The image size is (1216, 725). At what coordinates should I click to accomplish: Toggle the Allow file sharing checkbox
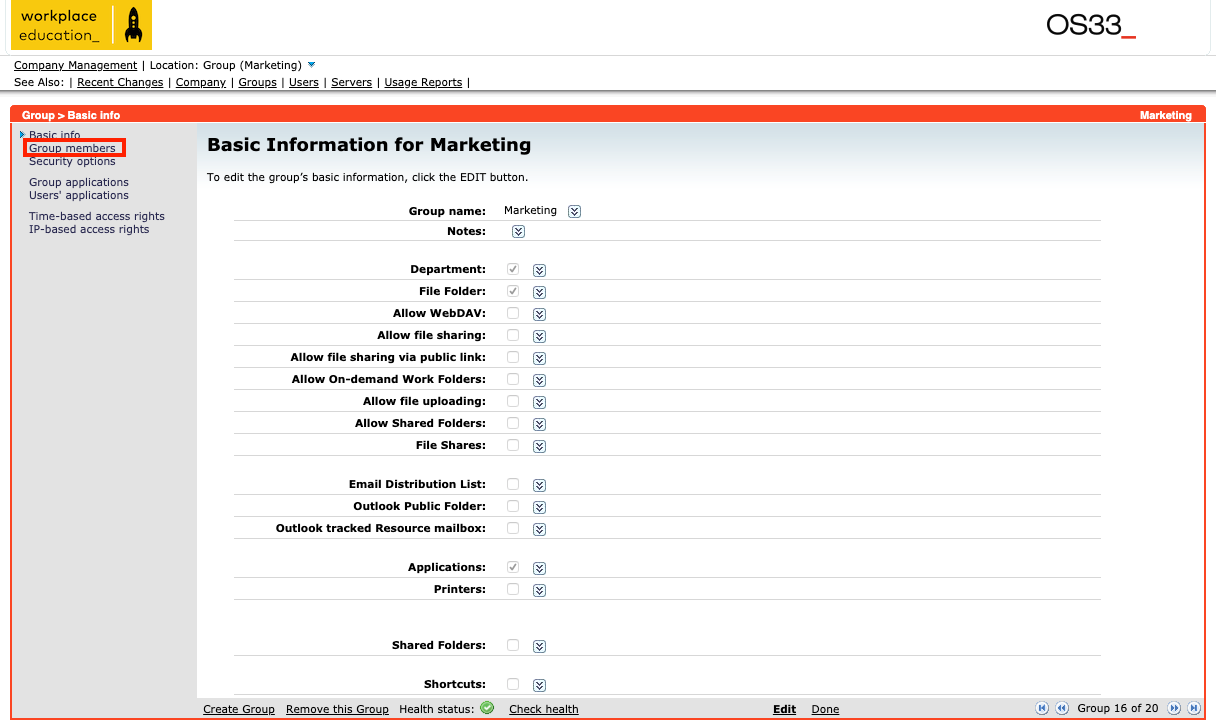[513, 335]
